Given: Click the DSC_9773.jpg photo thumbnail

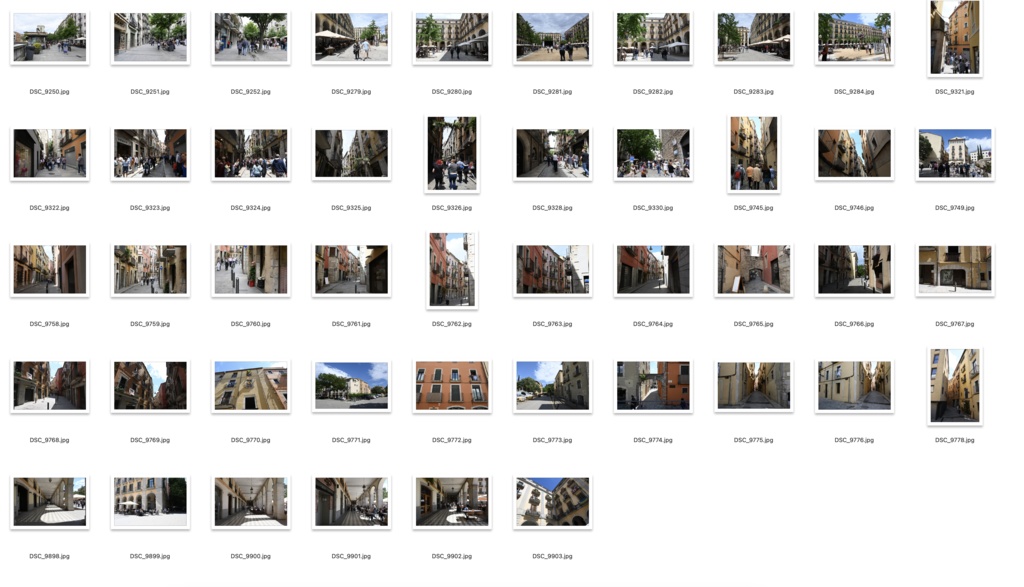Looking at the screenshot, I should coord(552,387).
